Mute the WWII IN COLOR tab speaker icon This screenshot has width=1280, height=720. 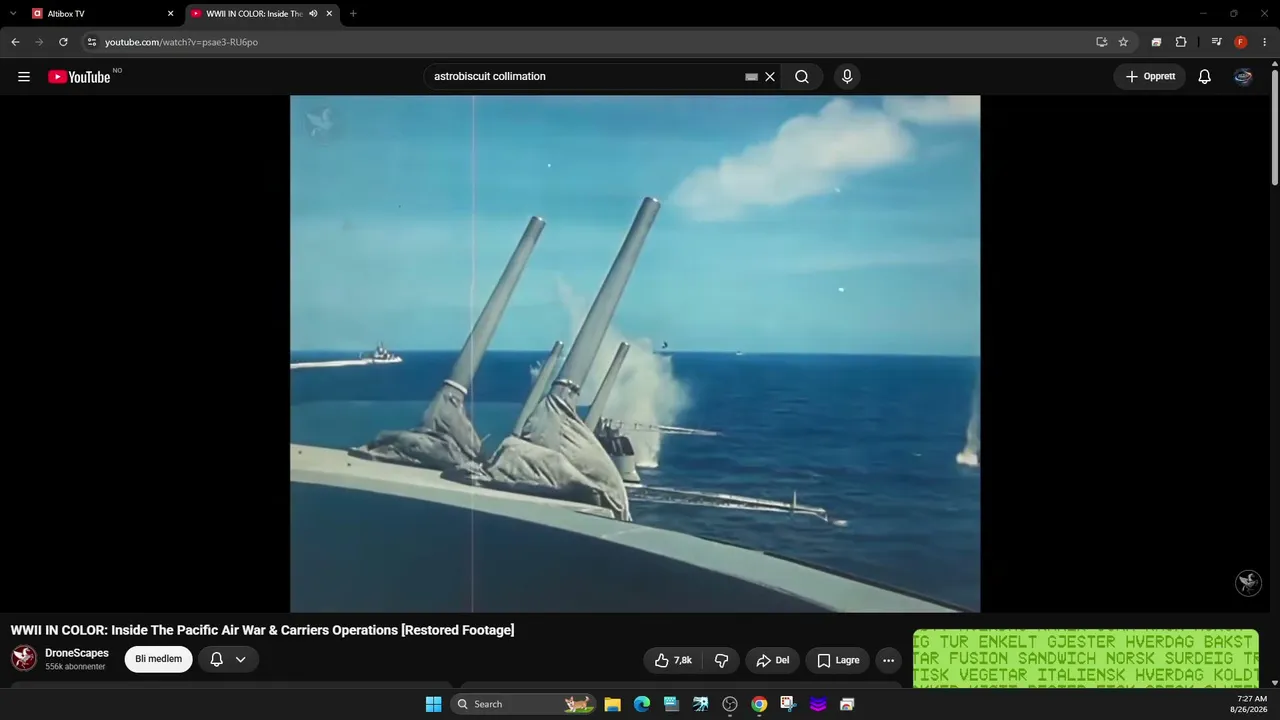point(313,14)
